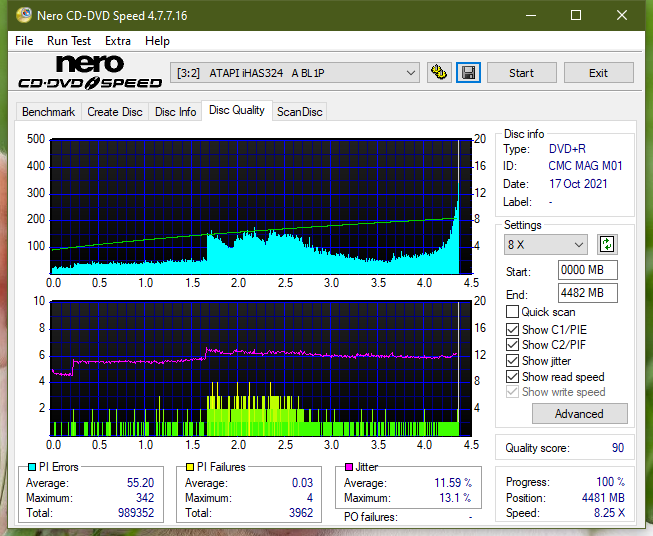653x536 pixels.
Task: Uncheck Show C2/PIF option
Action: pos(512,345)
